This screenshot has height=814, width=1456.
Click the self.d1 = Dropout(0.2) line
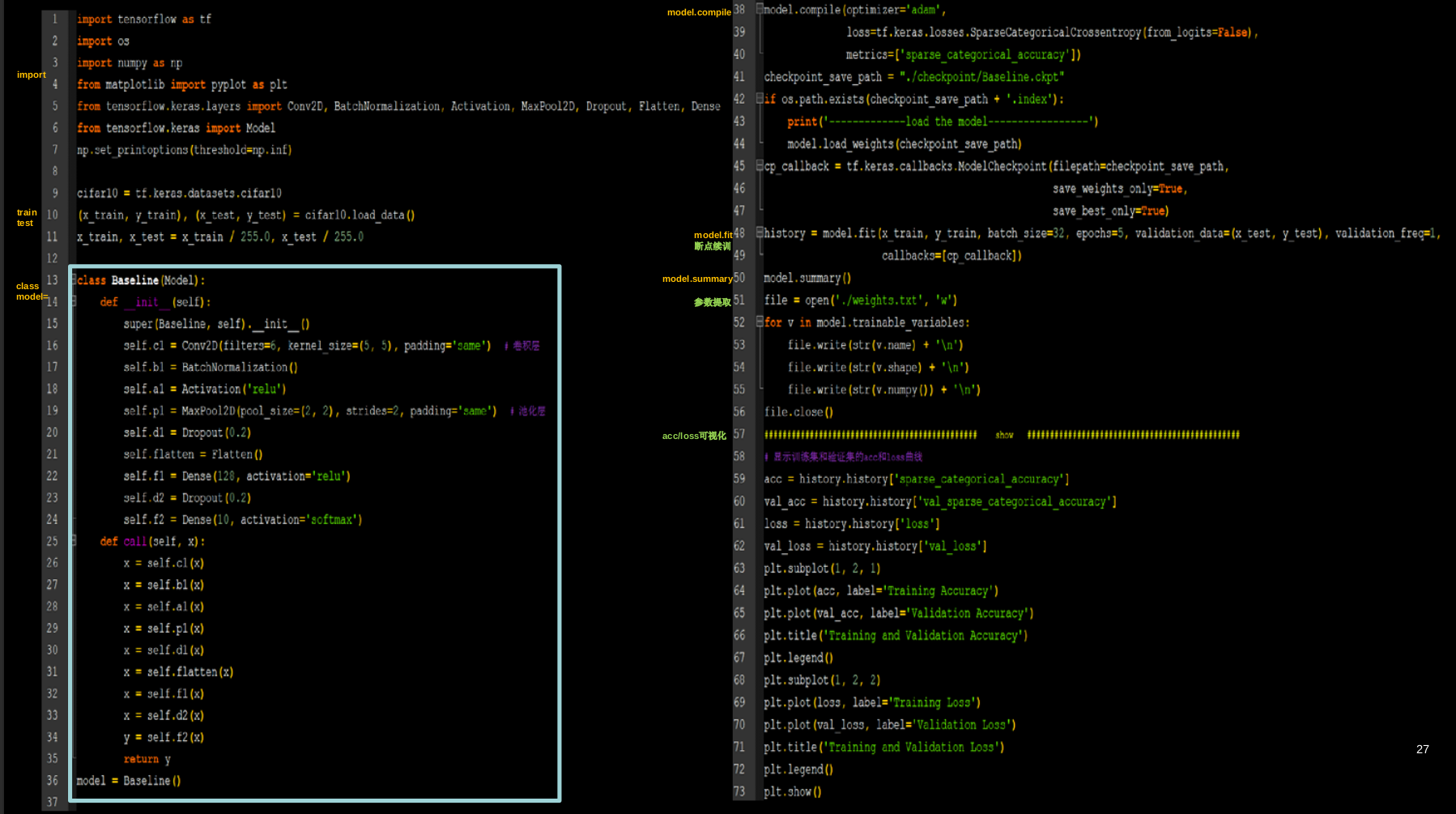point(187,433)
